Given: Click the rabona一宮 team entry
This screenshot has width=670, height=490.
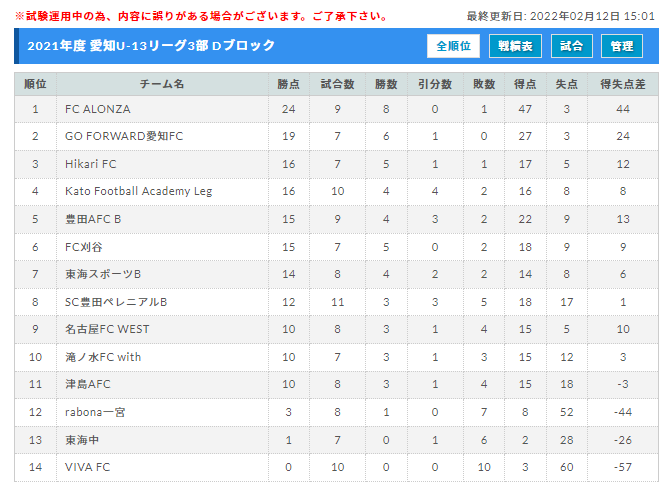Looking at the screenshot, I should pyautogui.click(x=95, y=412).
